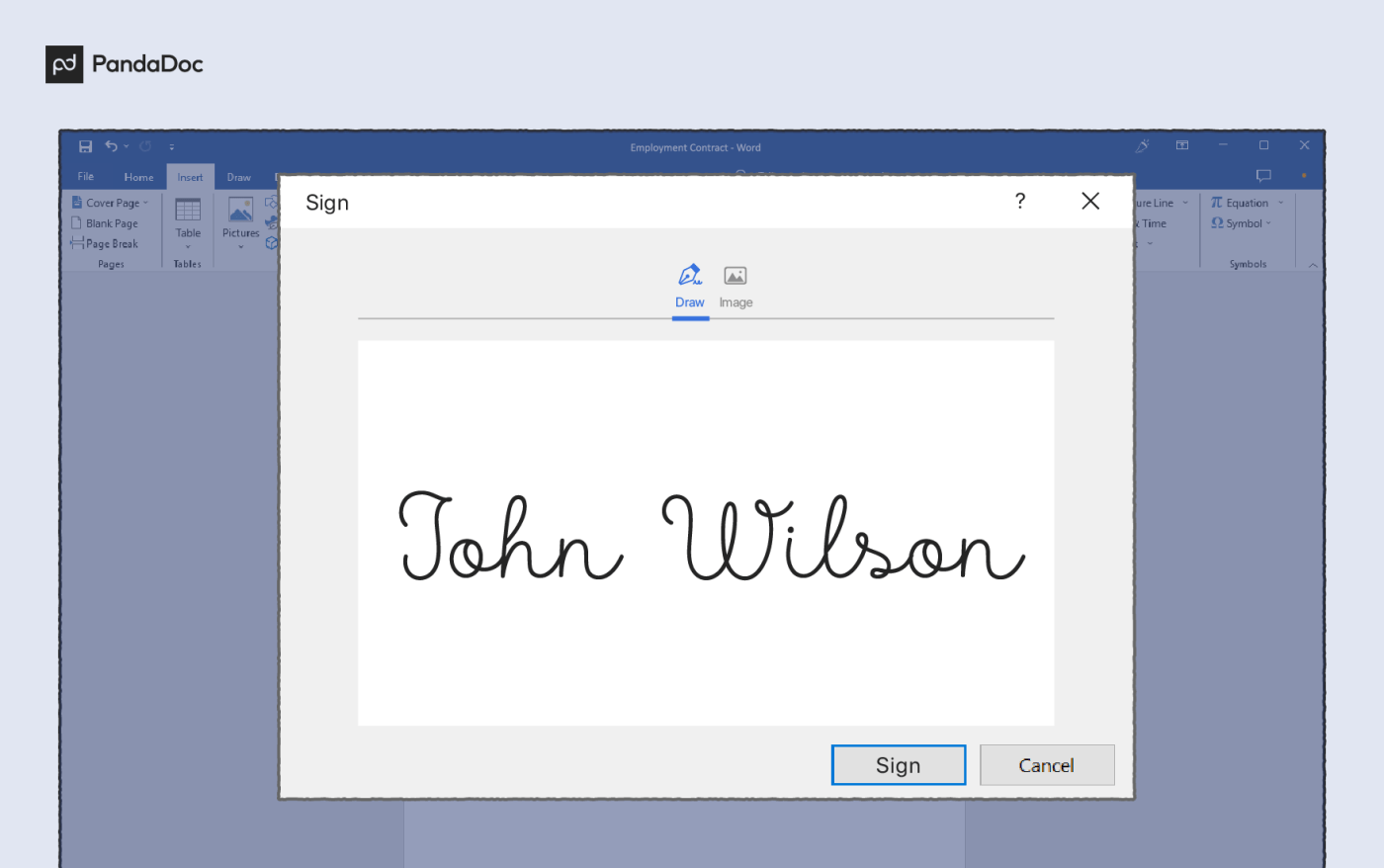Expand the Table dropdown arrow
This screenshot has width=1384, height=868.
(188, 247)
